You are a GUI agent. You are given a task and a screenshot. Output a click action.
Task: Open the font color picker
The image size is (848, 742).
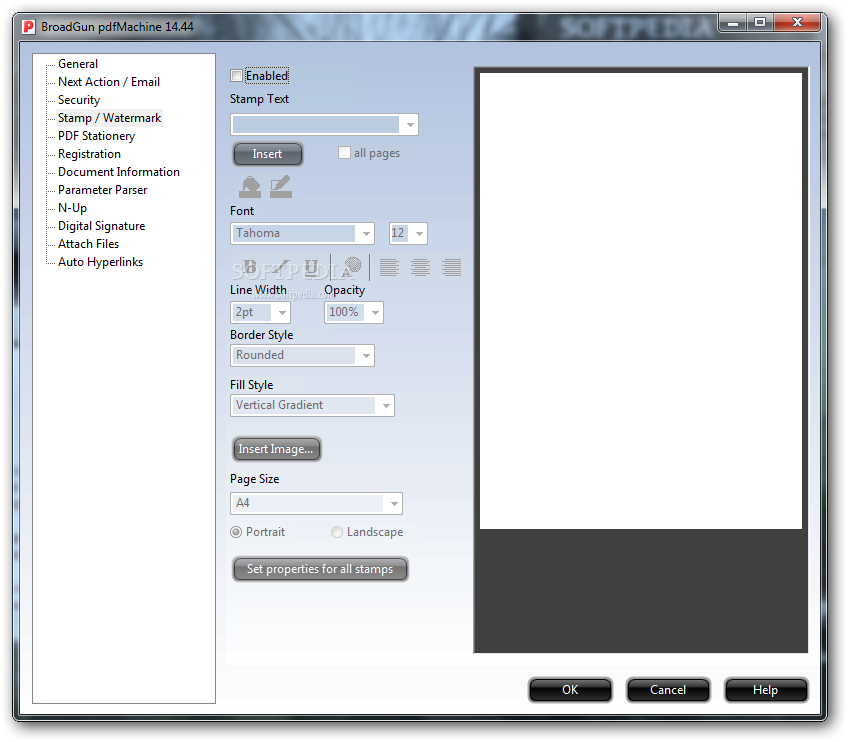click(350, 267)
